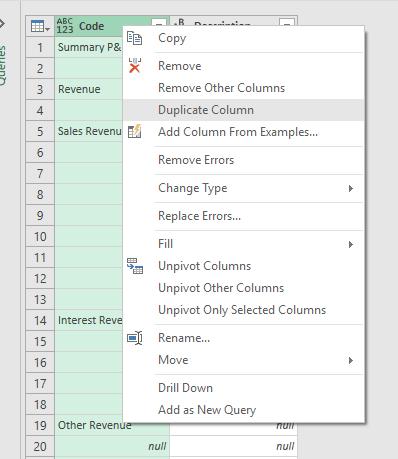Select row number 15
The width and height of the screenshot is (398, 459).
(40, 341)
